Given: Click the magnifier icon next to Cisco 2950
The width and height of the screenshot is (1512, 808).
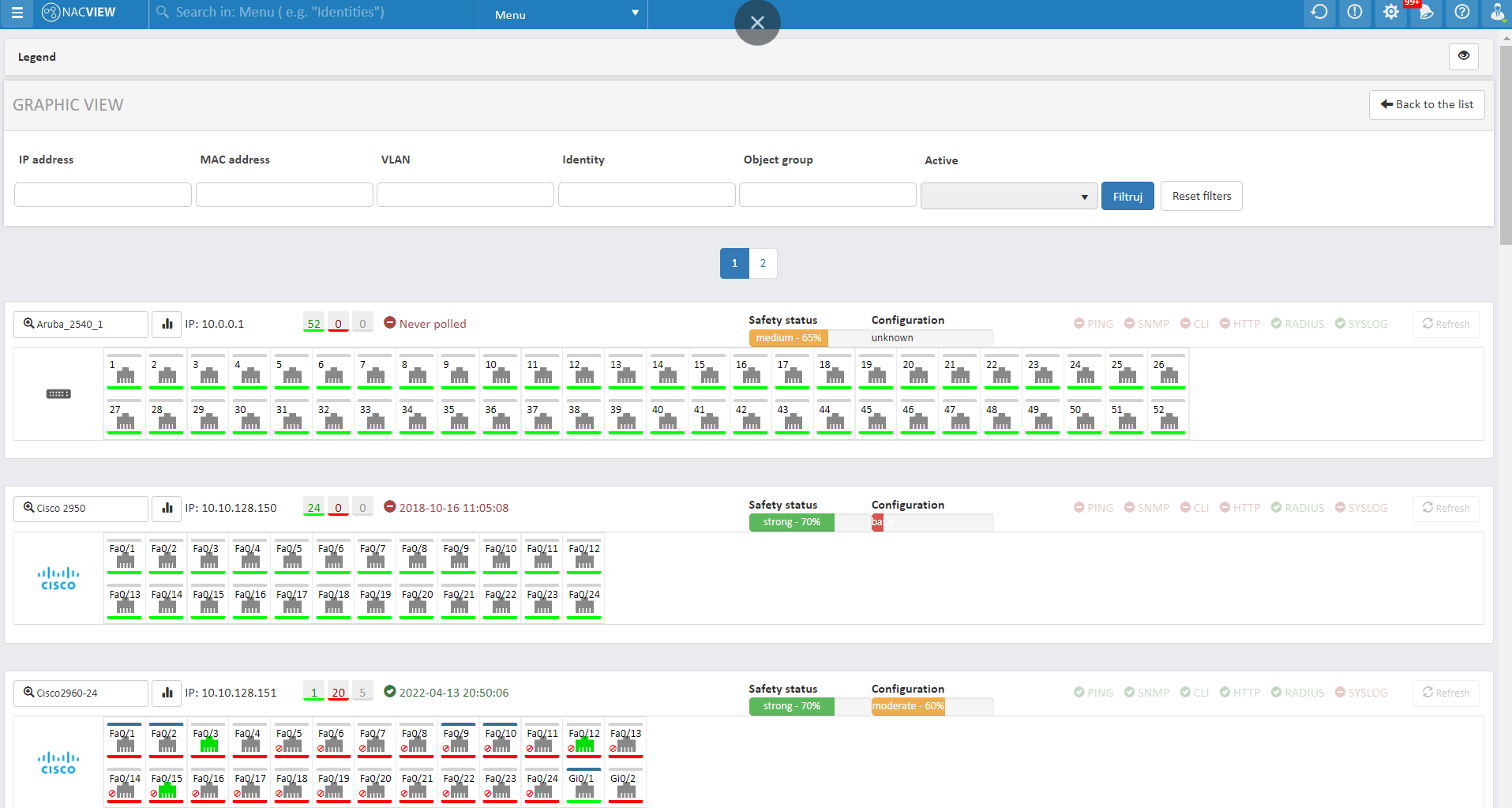Looking at the screenshot, I should pyautogui.click(x=28, y=508).
